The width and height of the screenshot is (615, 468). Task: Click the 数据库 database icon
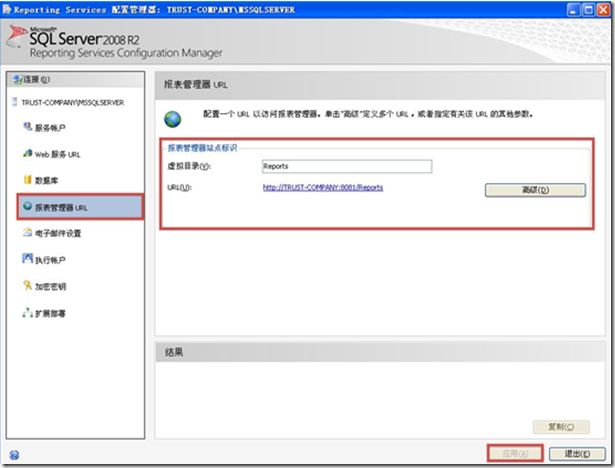pyautogui.click(x=27, y=180)
